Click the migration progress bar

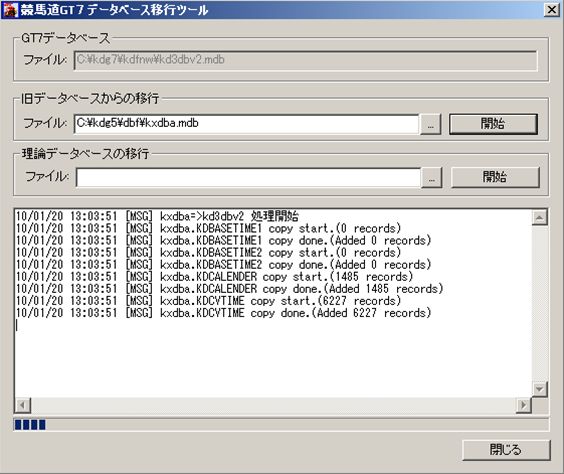point(281,425)
